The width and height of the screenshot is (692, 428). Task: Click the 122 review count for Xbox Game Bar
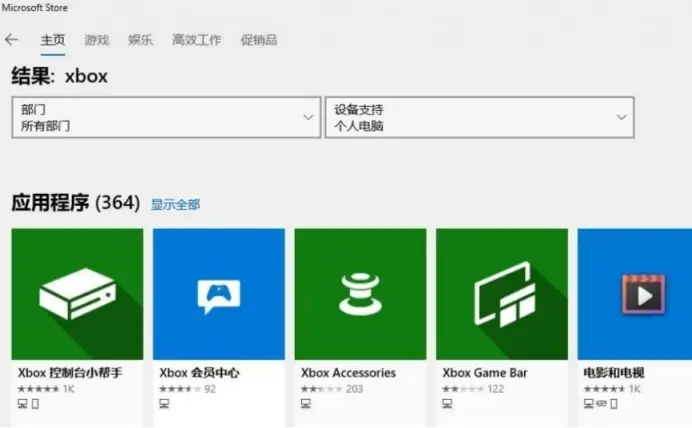point(496,389)
